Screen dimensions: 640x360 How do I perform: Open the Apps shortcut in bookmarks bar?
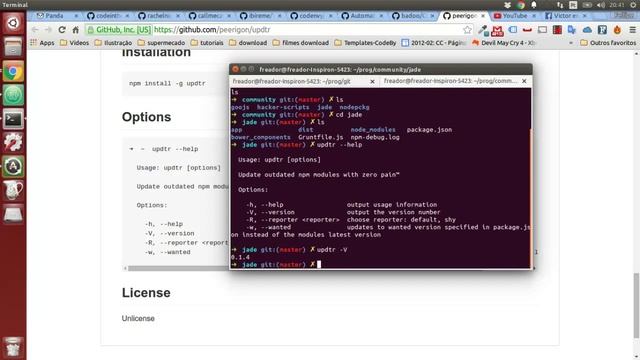(42, 42)
